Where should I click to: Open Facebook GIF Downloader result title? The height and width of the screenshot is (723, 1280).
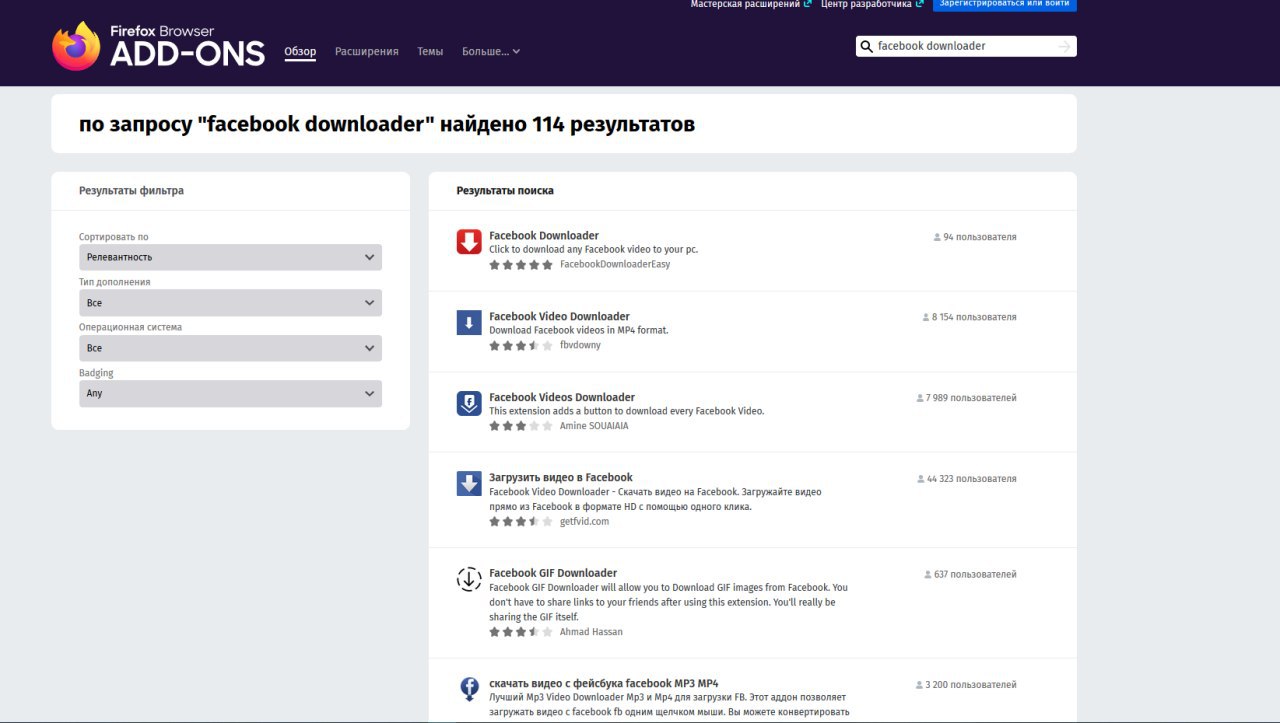tap(553, 573)
